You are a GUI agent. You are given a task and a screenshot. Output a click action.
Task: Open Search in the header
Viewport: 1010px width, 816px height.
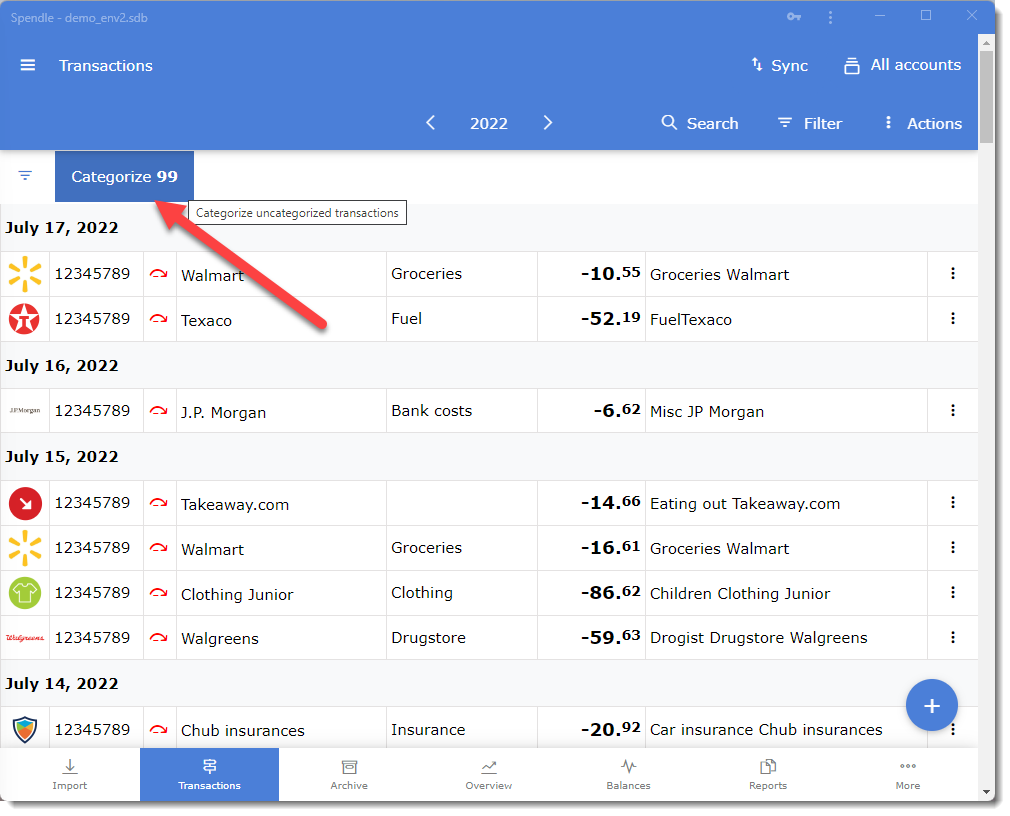click(700, 123)
